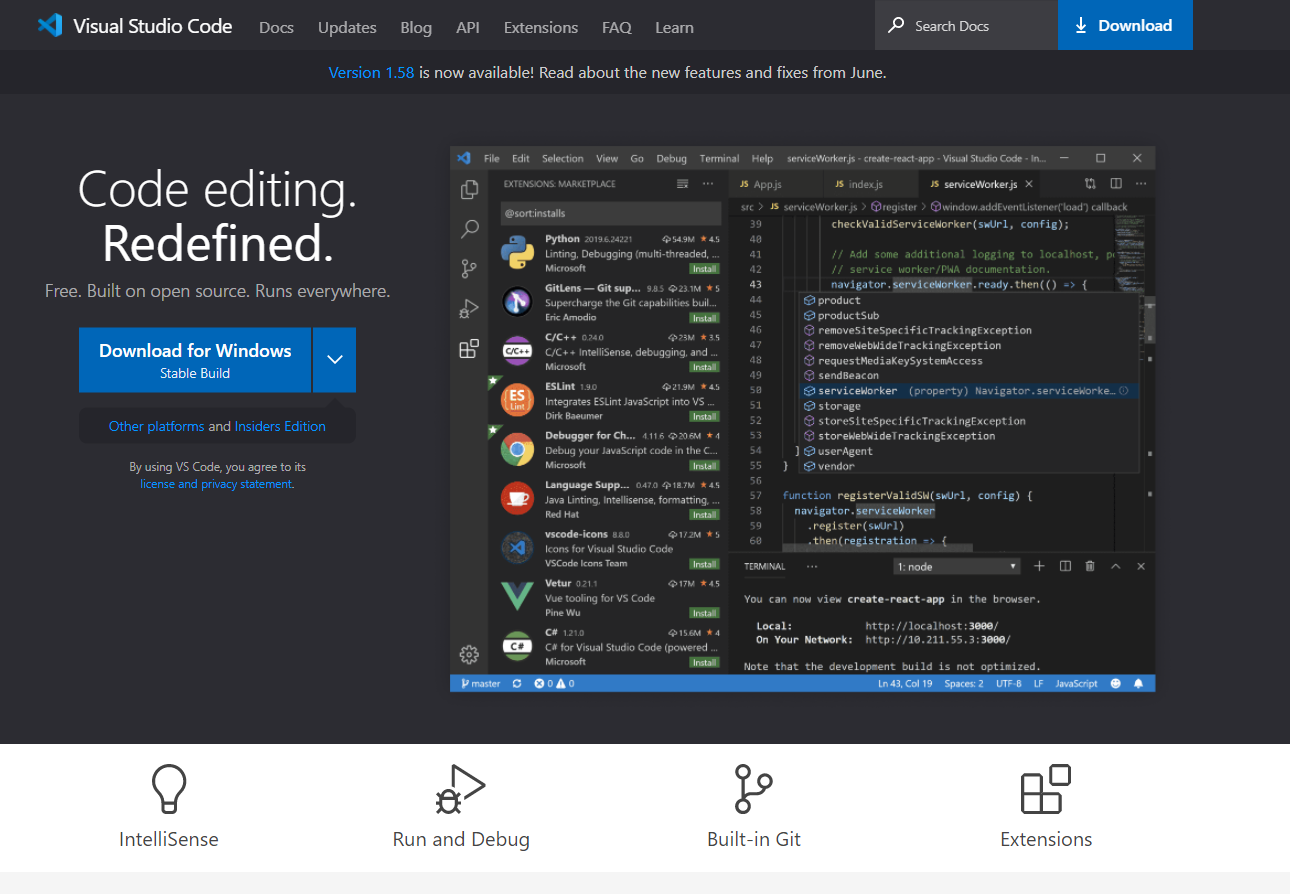Click the notification bell in the status bar

[x=1138, y=684]
